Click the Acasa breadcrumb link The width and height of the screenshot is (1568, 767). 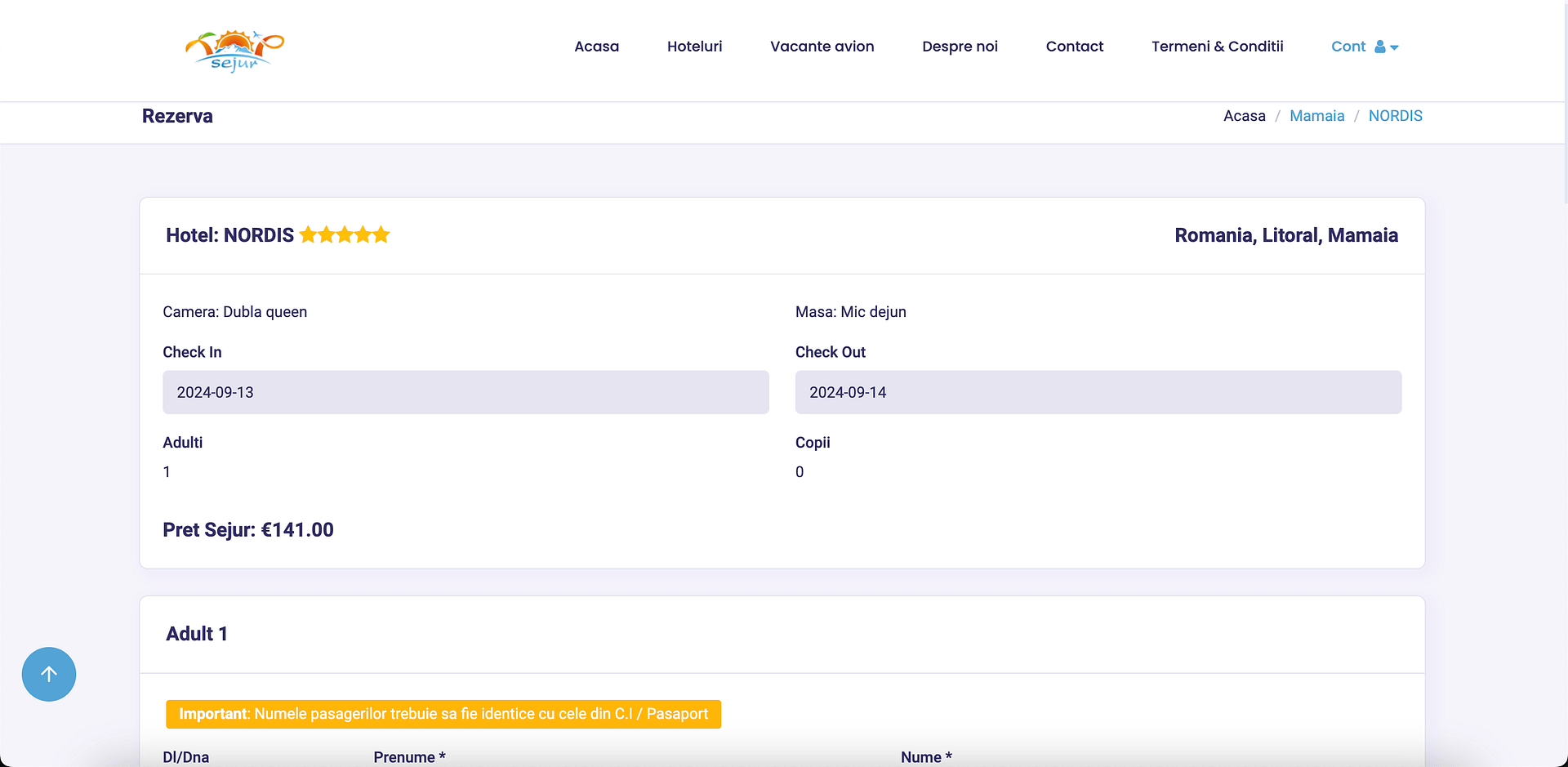point(1244,115)
